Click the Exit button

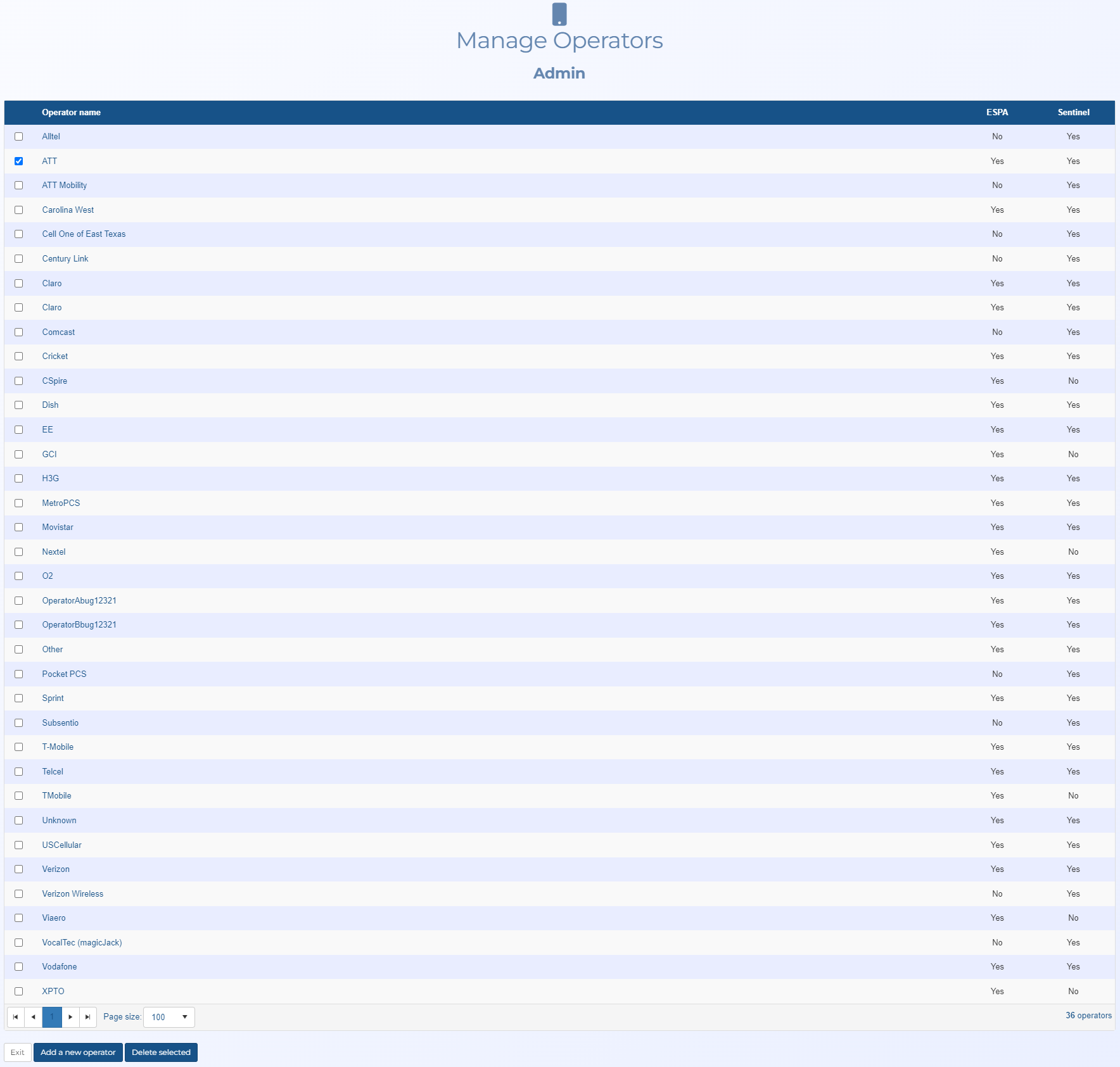pos(18,1052)
